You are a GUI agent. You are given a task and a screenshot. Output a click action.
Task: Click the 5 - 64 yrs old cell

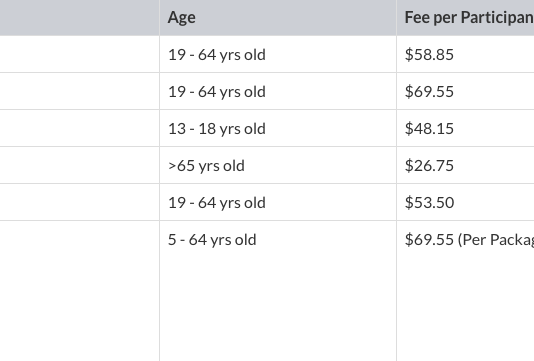point(278,291)
